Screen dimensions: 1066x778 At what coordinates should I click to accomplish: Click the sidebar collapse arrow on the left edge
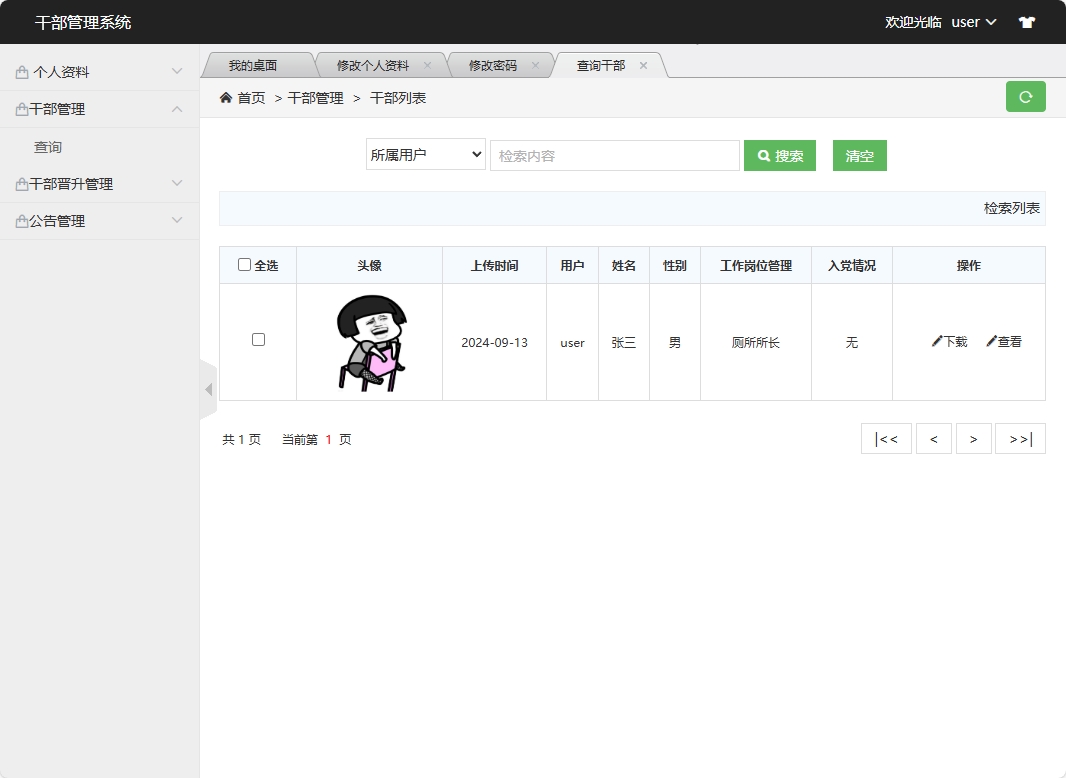[x=208, y=389]
